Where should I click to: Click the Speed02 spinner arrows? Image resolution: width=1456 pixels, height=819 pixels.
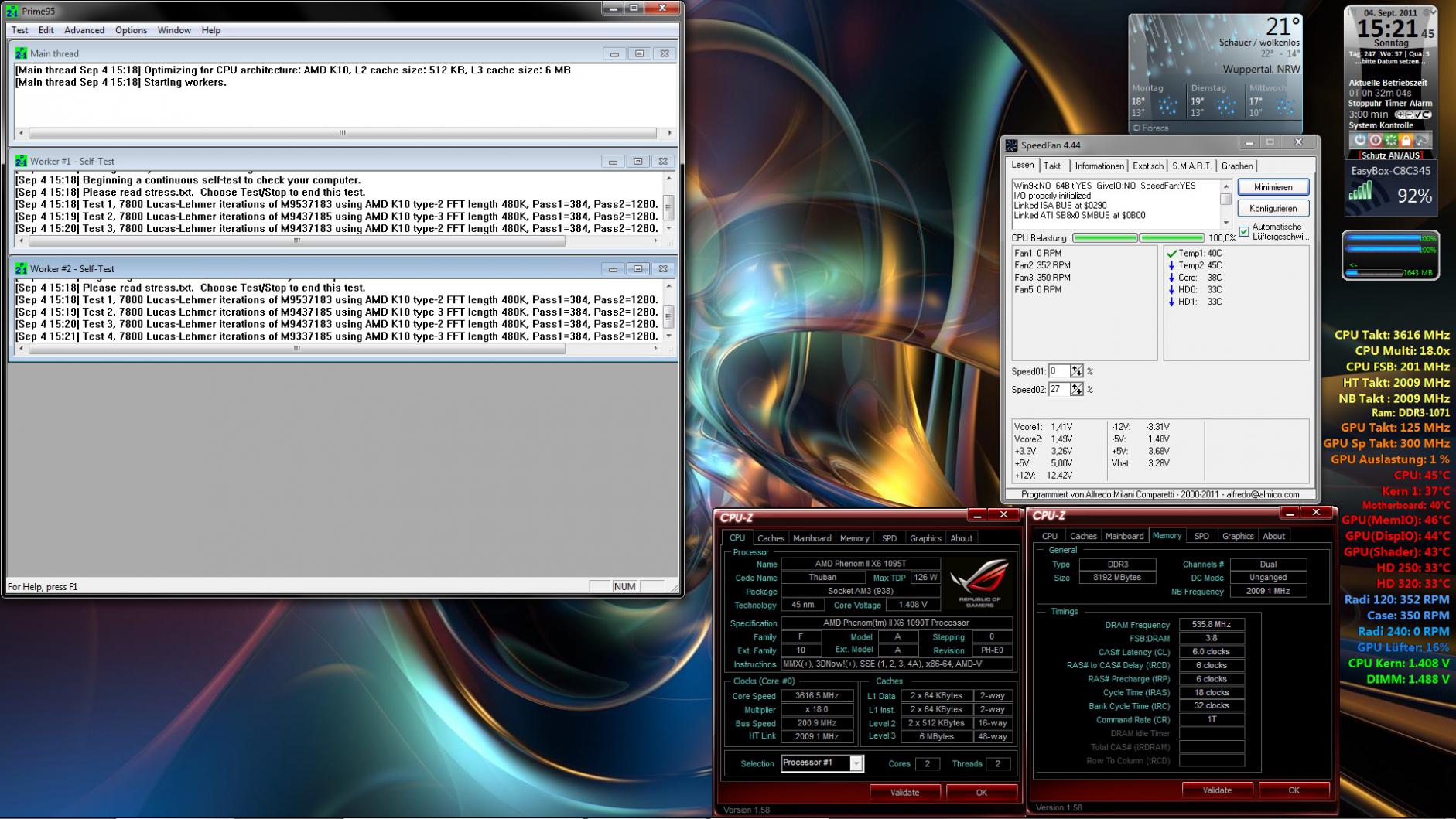[x=1076, y=390]
